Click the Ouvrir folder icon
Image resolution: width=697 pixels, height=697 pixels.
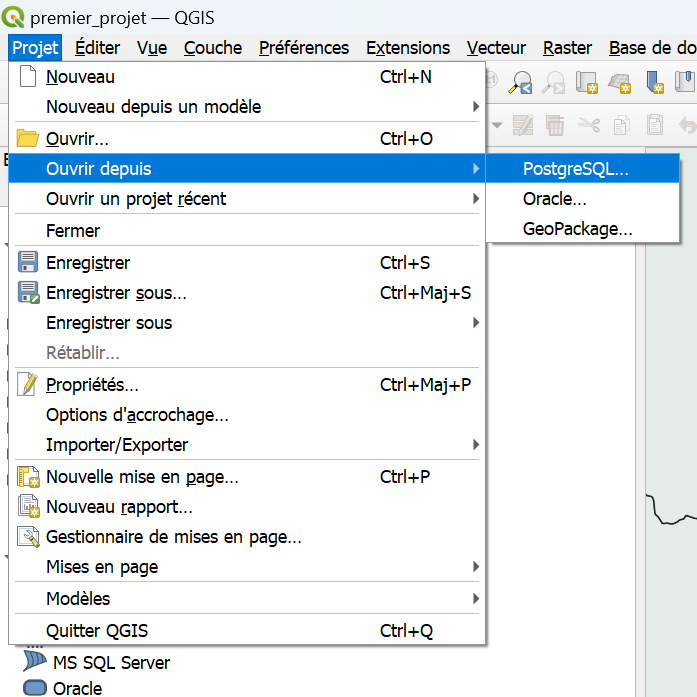[x=28, y=138]
